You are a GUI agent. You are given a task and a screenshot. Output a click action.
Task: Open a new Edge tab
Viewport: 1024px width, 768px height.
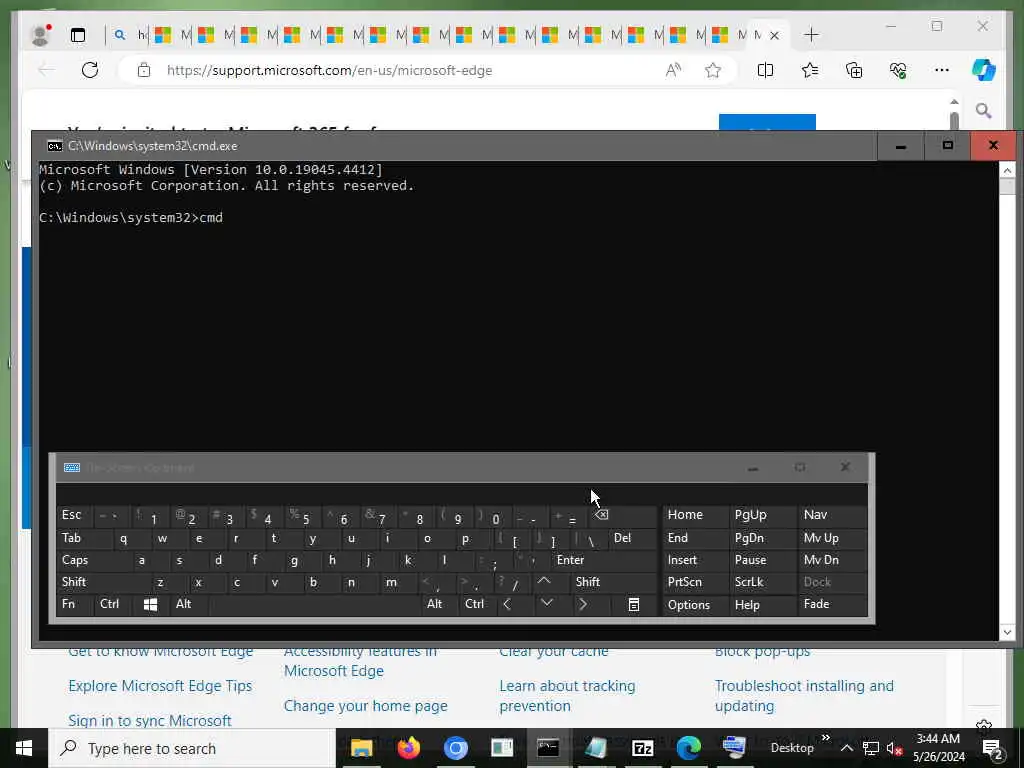[811, 35]
